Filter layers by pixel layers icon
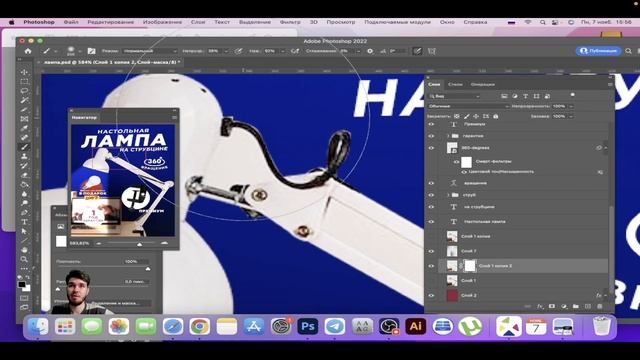Screen dimensions: 640x360 coord(504,96)
